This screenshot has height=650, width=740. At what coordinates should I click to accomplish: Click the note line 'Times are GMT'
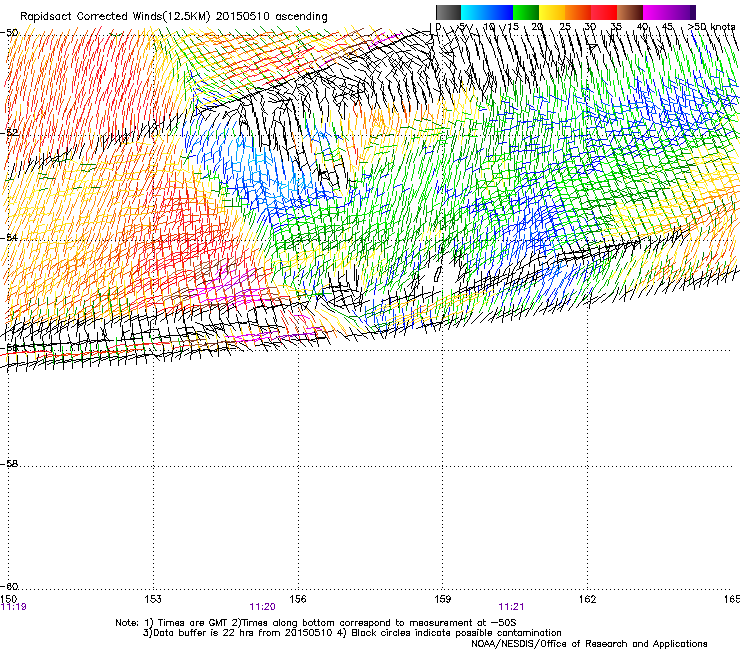(x=193, y=623)
